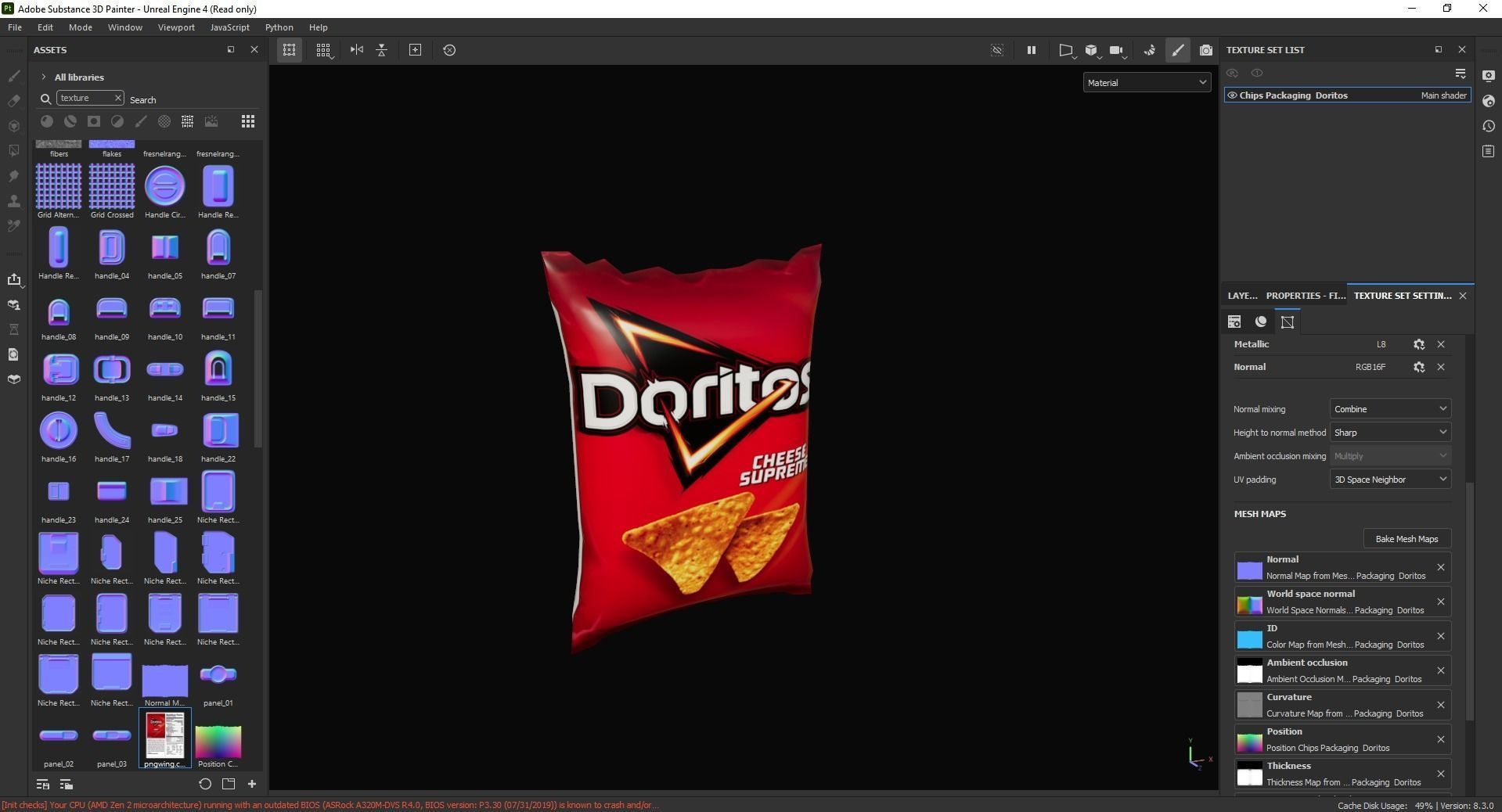1502x812 pixels.
Task: Remove the Metallic channel
Action: point(1441,344)
